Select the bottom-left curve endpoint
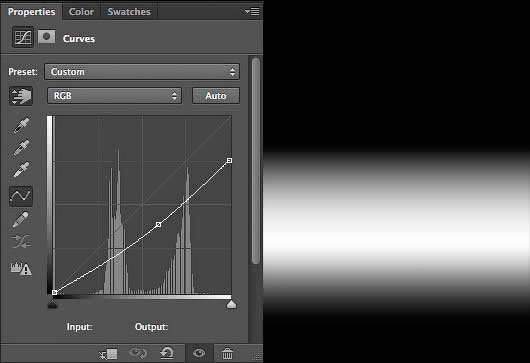Image resolution: width=530 pixels, height=363 pixels. pyautogui.click(x=55, y=292)
